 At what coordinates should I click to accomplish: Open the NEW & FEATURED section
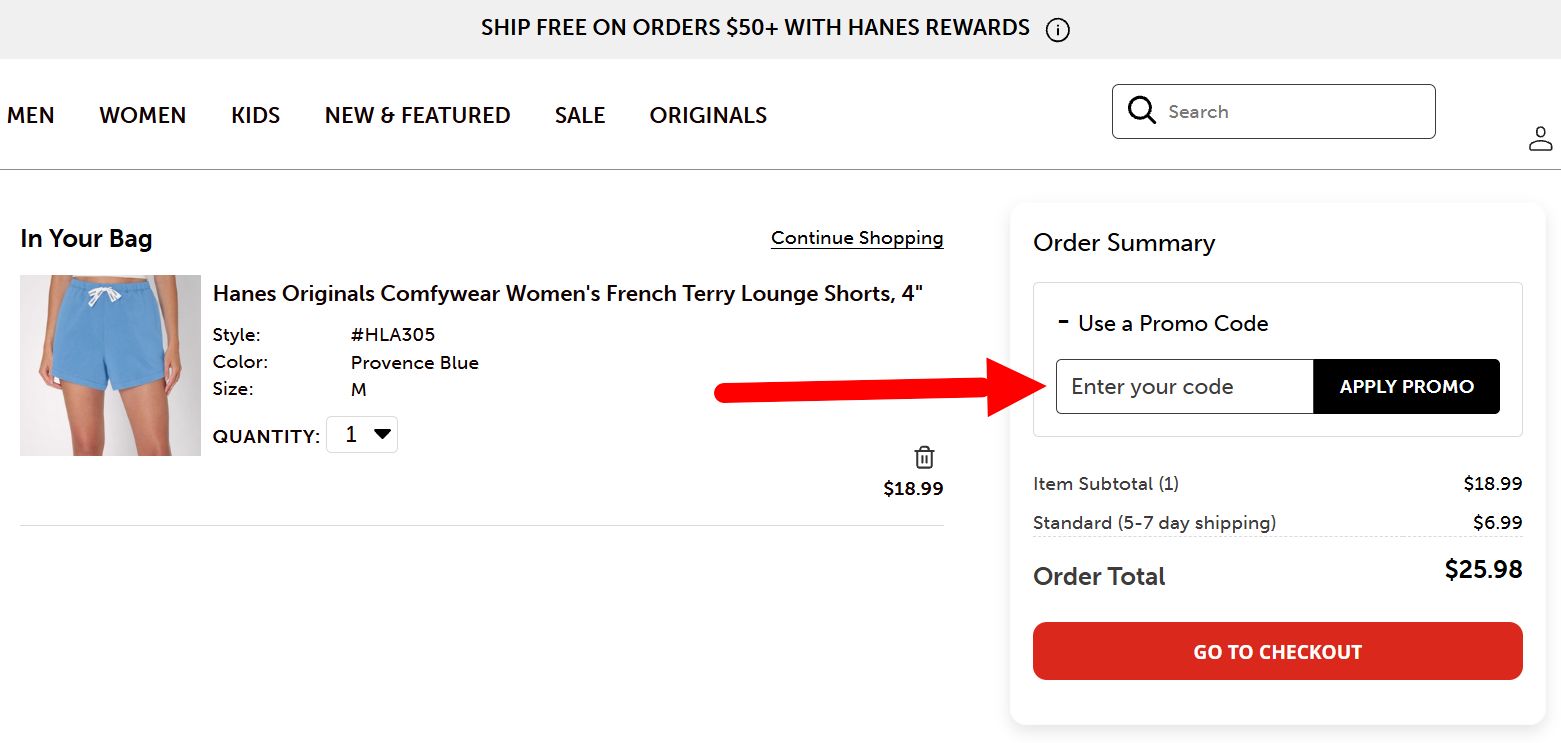point(417,115)
